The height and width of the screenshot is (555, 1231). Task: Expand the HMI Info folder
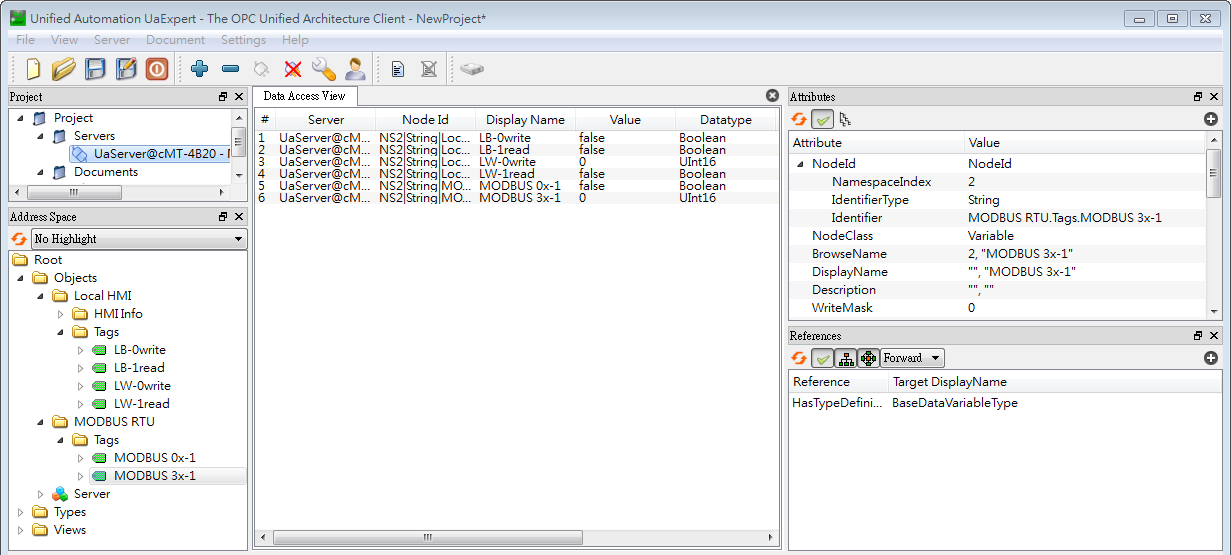pos(60,314)
